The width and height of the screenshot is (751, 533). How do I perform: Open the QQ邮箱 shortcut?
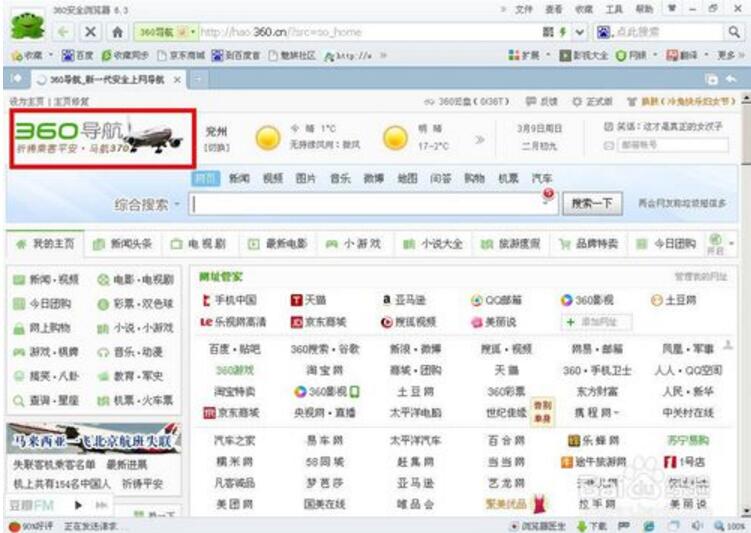tap(496, 300)
